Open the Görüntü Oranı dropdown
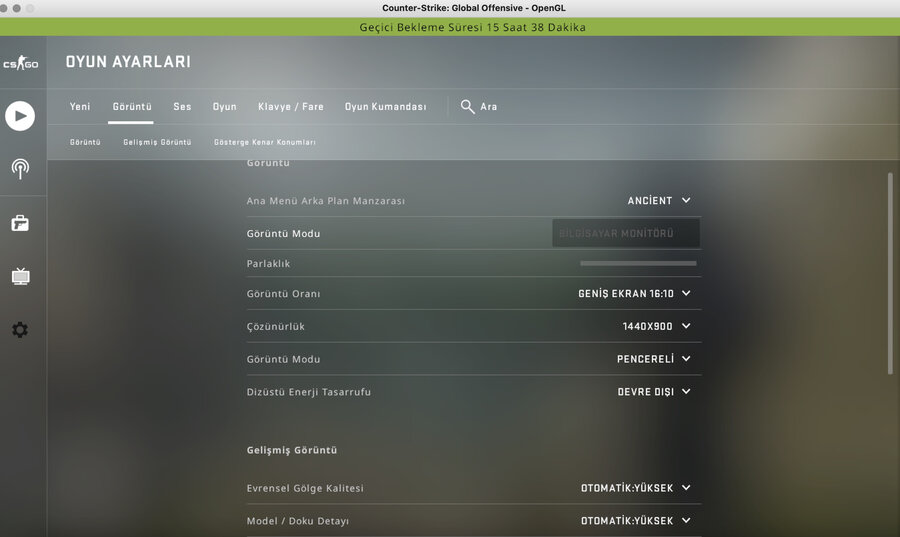Viewport: 900px width, 537px height. click(634, 294)
